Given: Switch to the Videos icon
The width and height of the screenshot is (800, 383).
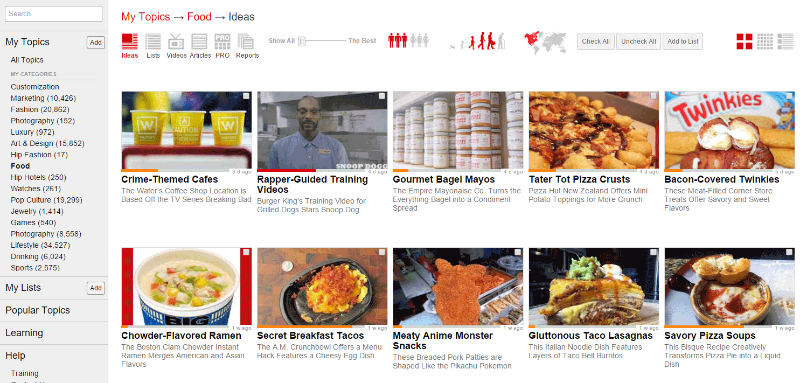Looking at the screenshot, I should click(x=177, y=46).
